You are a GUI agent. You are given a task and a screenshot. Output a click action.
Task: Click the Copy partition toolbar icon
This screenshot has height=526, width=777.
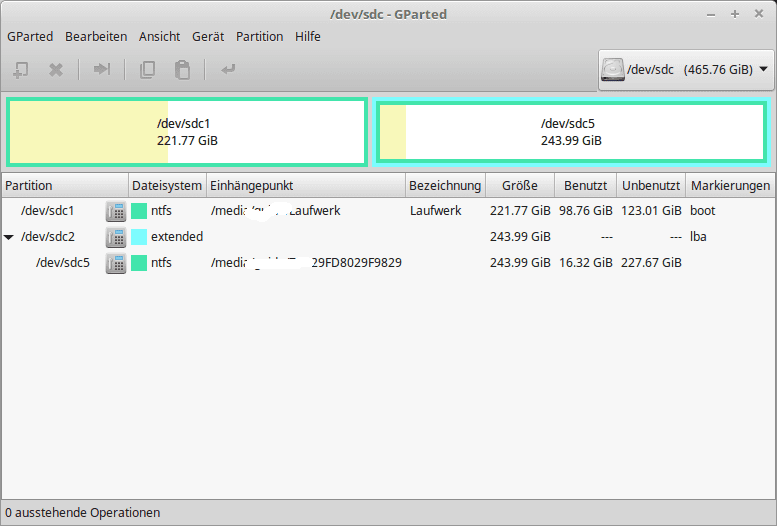coord(147,70)
